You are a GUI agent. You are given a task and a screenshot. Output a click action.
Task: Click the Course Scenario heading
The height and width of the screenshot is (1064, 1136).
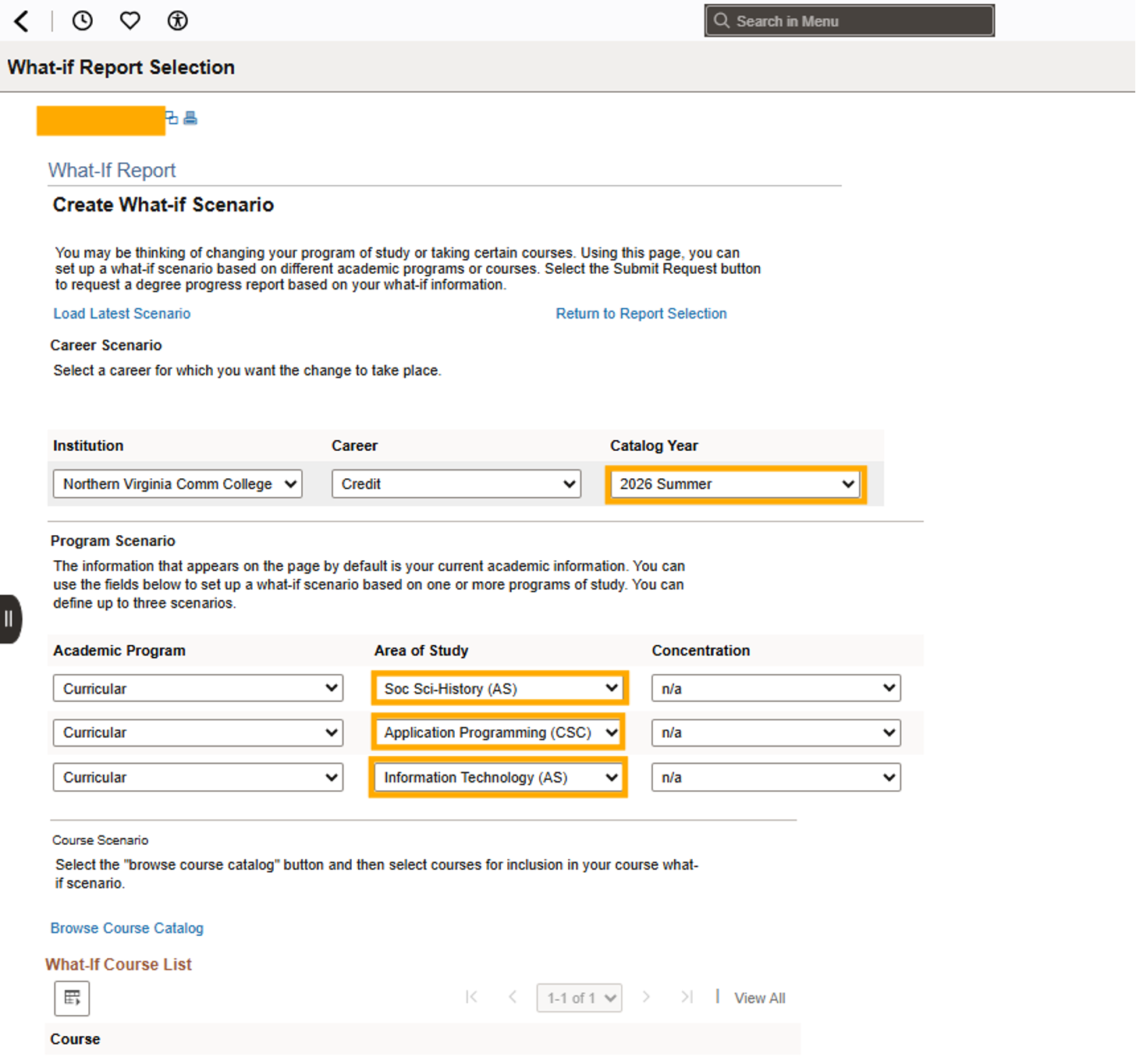100,840
